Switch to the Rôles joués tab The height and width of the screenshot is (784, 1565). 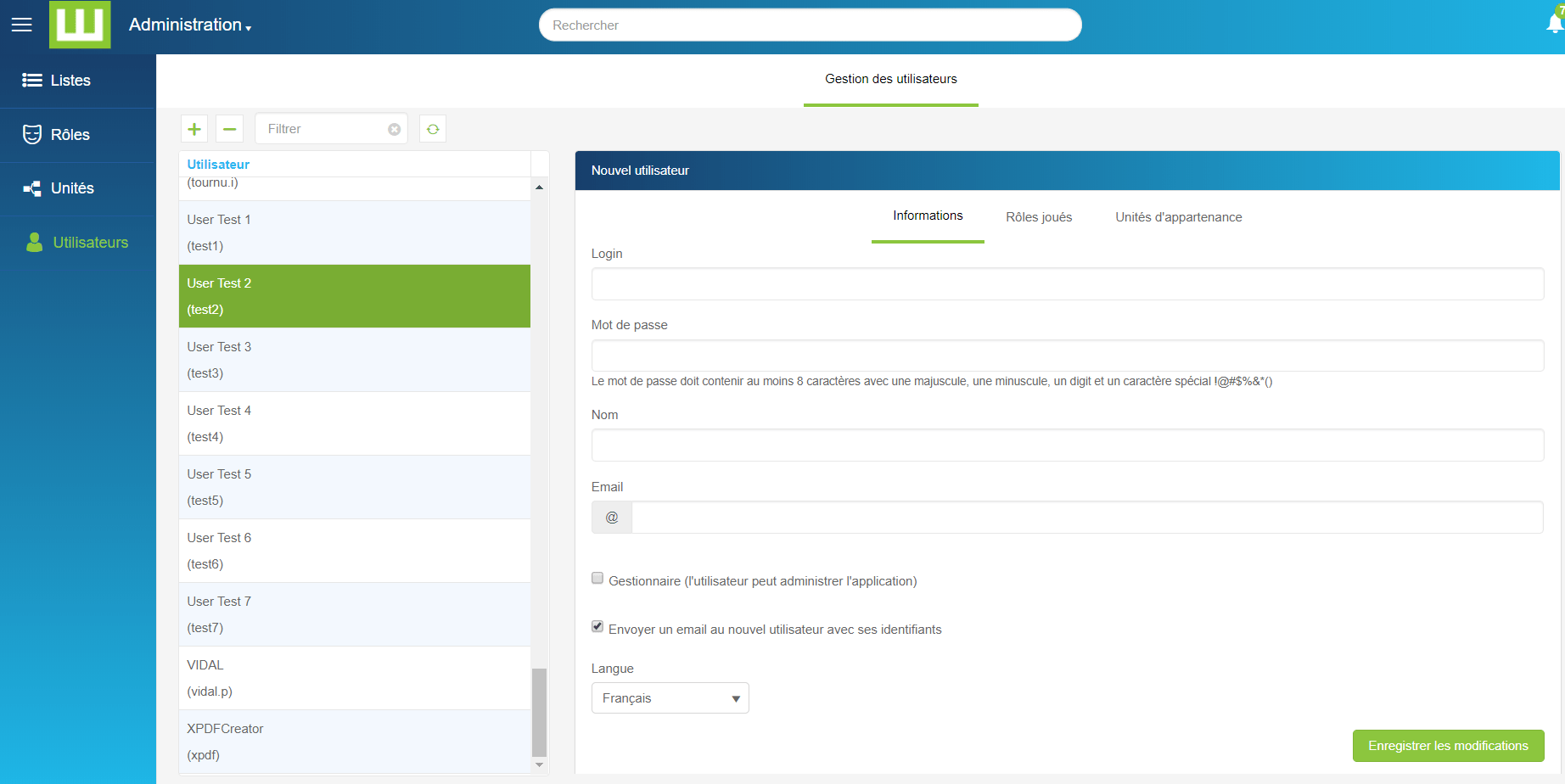click(1039, 217)
